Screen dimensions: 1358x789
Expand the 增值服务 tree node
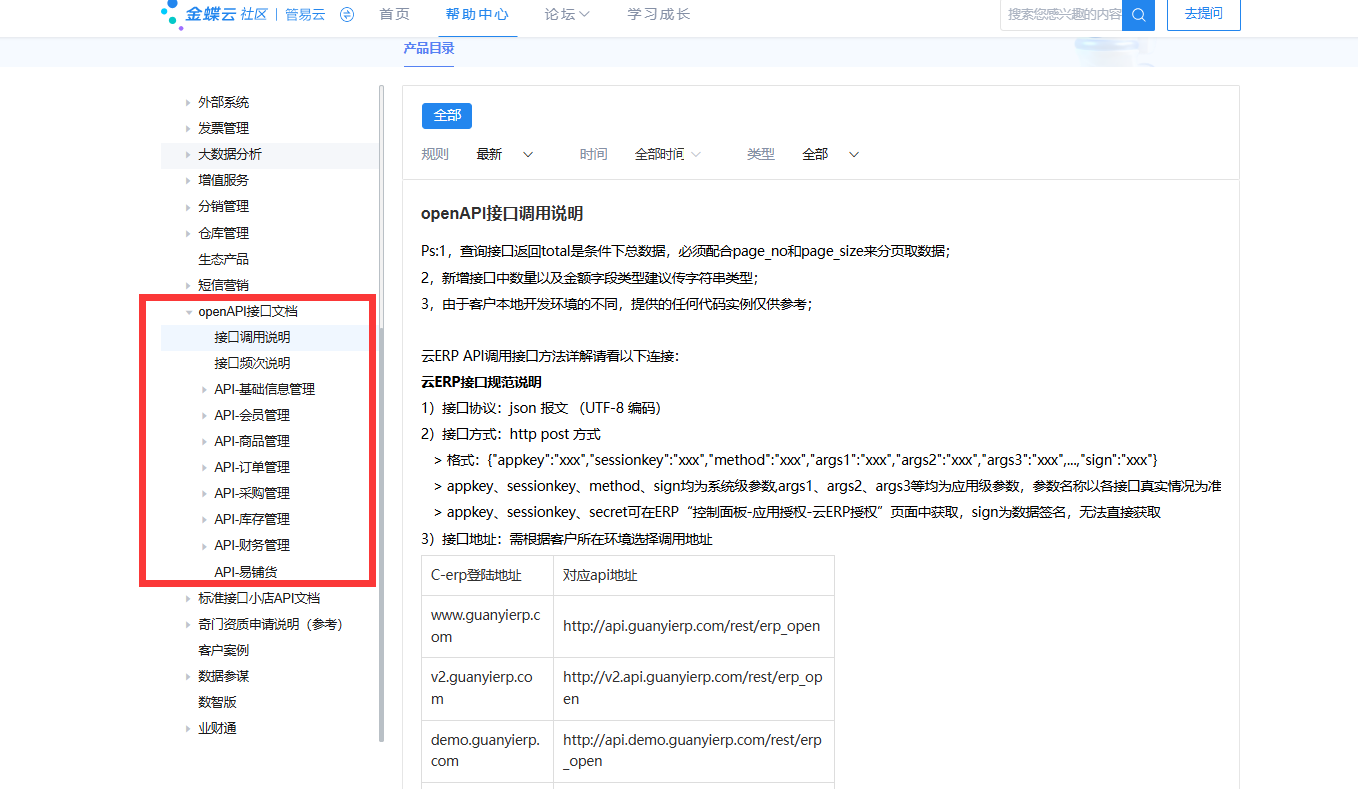(x=187, y=180)
